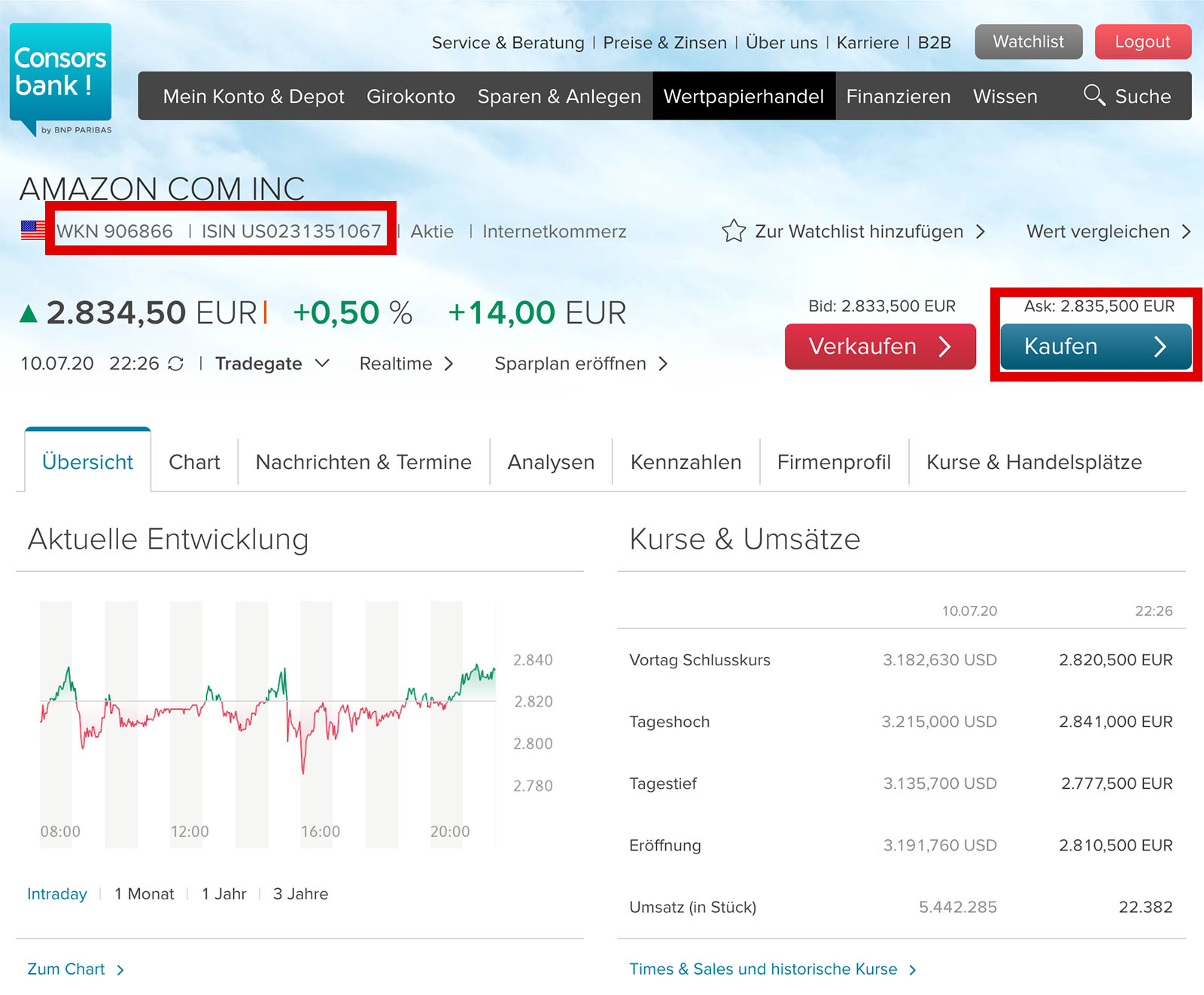This screenshot has width=1204, height=995.
Task: Click Bid: 2.833,500 EUR value
Action: tap(882, 306)
